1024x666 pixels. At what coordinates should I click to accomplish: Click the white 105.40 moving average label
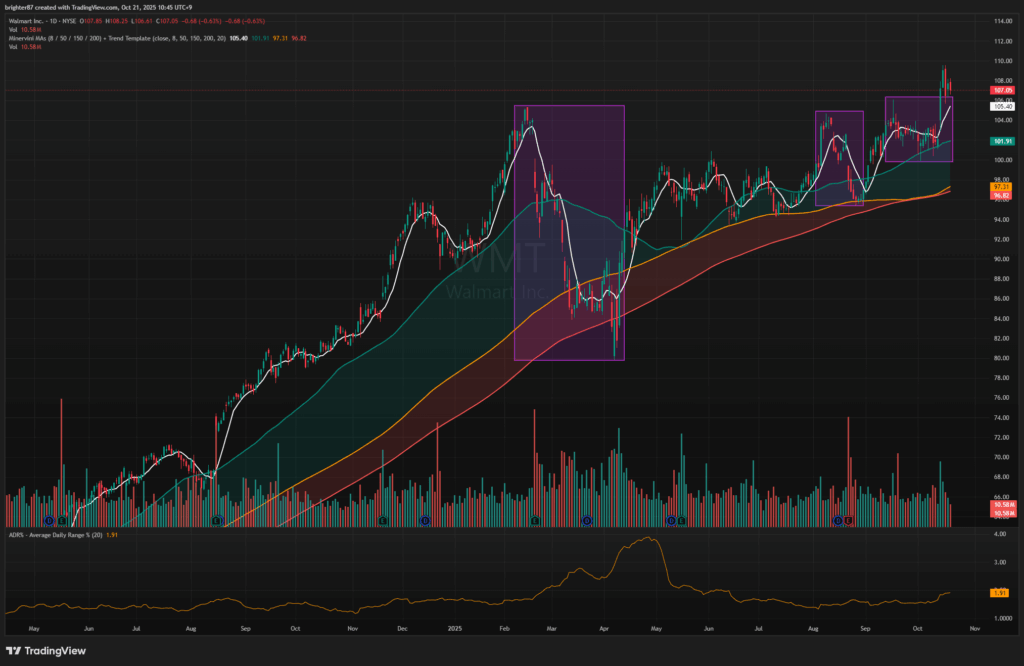[x=1002, y=106]
